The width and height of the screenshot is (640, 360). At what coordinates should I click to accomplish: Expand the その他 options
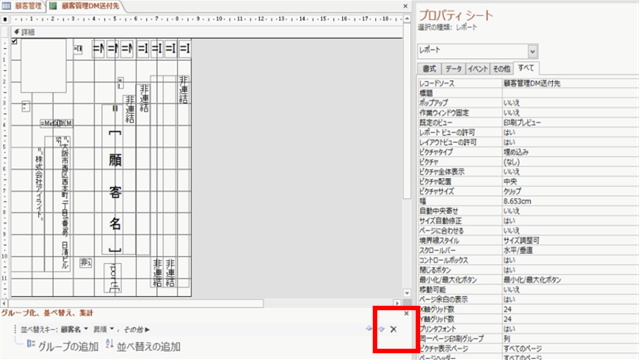tap(136, 329)
